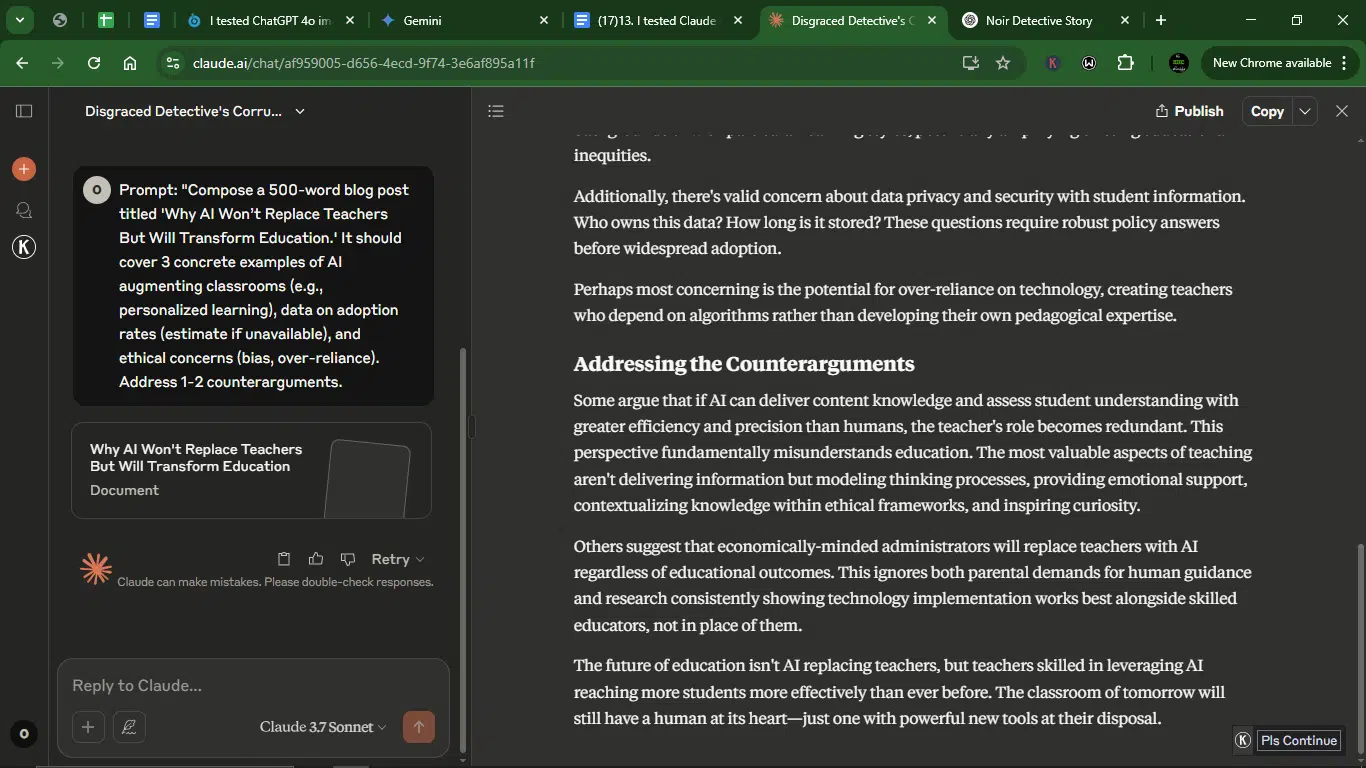The height and width of the screenshot is (768, 1366).
Task: Send the message with arrow button
Action: 418,727
